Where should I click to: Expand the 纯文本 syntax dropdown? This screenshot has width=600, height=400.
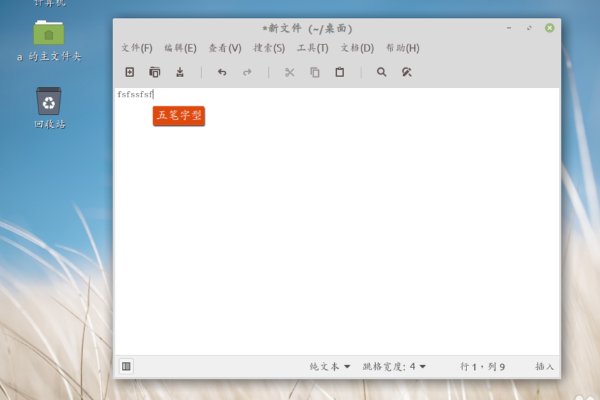(329, 366)
